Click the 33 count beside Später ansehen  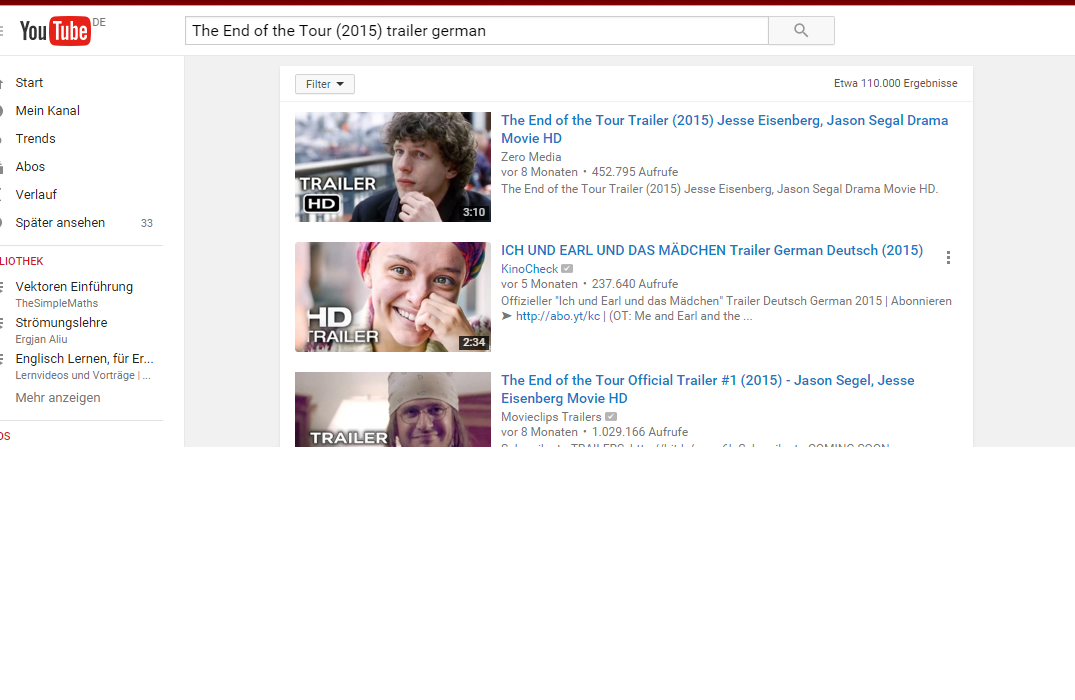[147, 223]
